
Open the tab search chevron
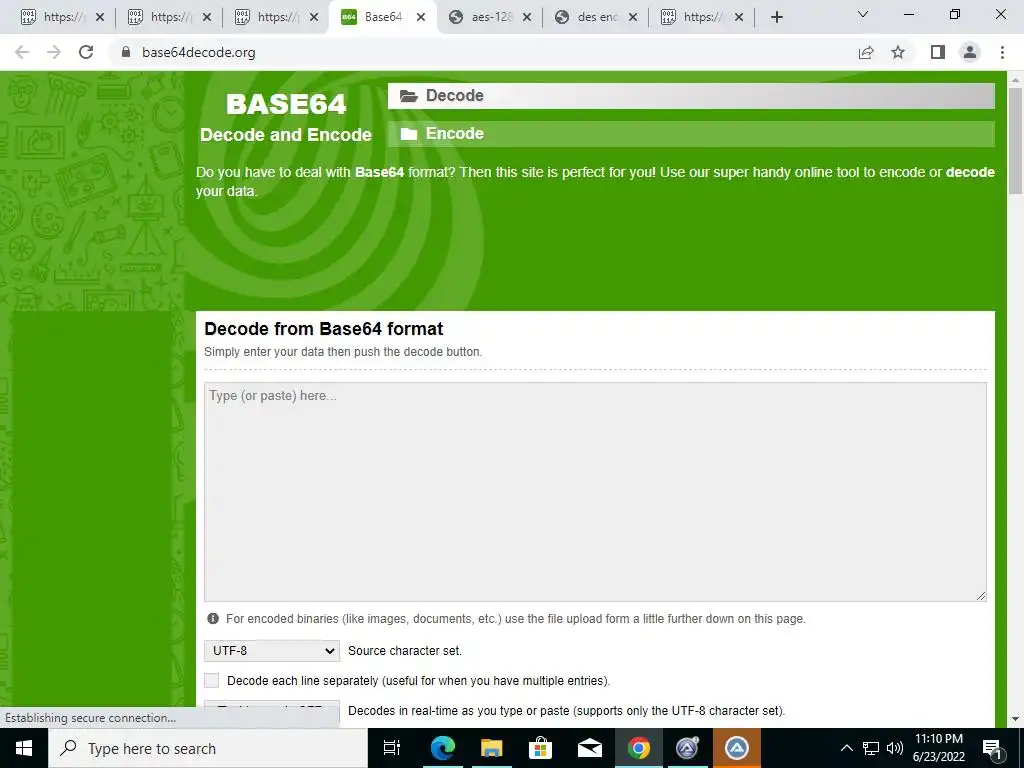pyautogui.click(x=863, y=14)
